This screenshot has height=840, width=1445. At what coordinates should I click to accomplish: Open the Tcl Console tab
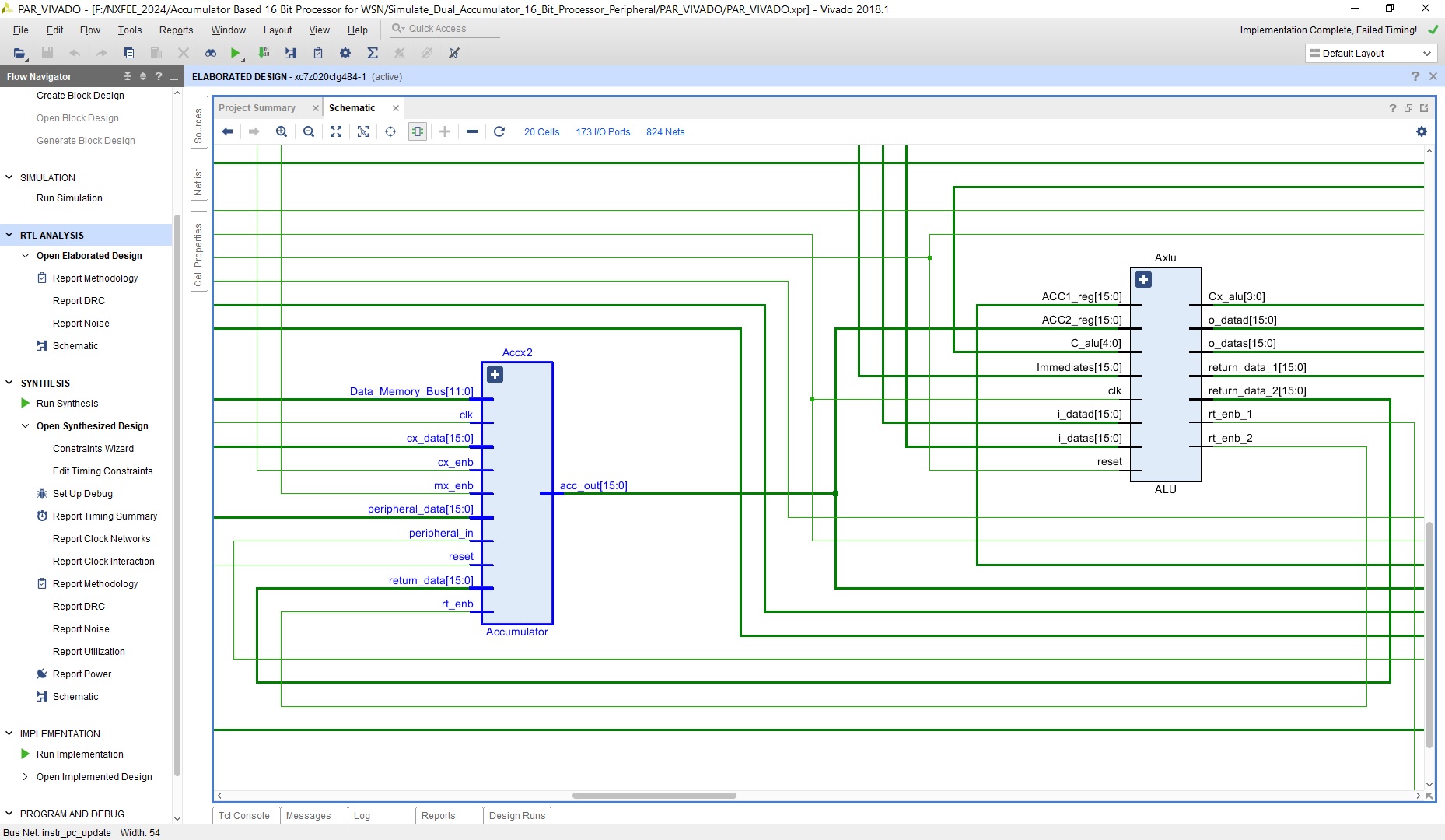coord(244,815)
